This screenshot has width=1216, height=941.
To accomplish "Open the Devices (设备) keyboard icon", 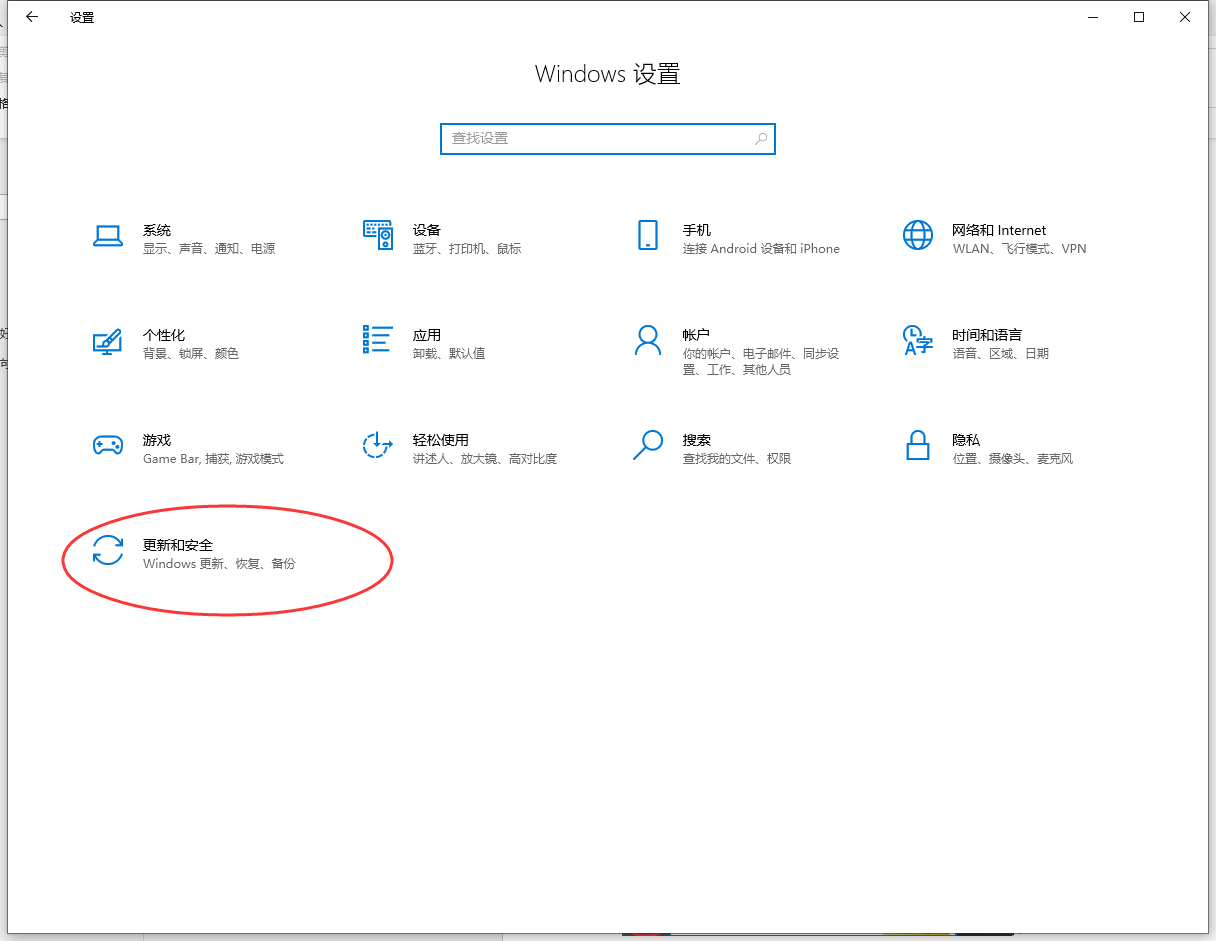I will 377,236.
